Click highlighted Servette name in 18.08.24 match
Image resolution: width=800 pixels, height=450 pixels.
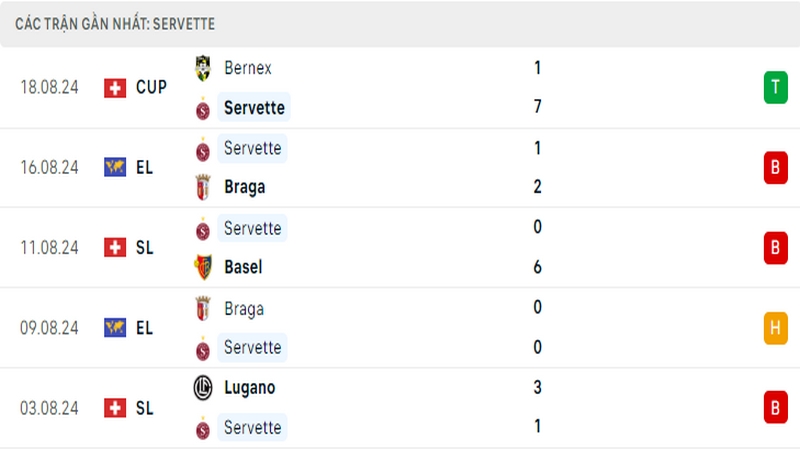(254, 107)
